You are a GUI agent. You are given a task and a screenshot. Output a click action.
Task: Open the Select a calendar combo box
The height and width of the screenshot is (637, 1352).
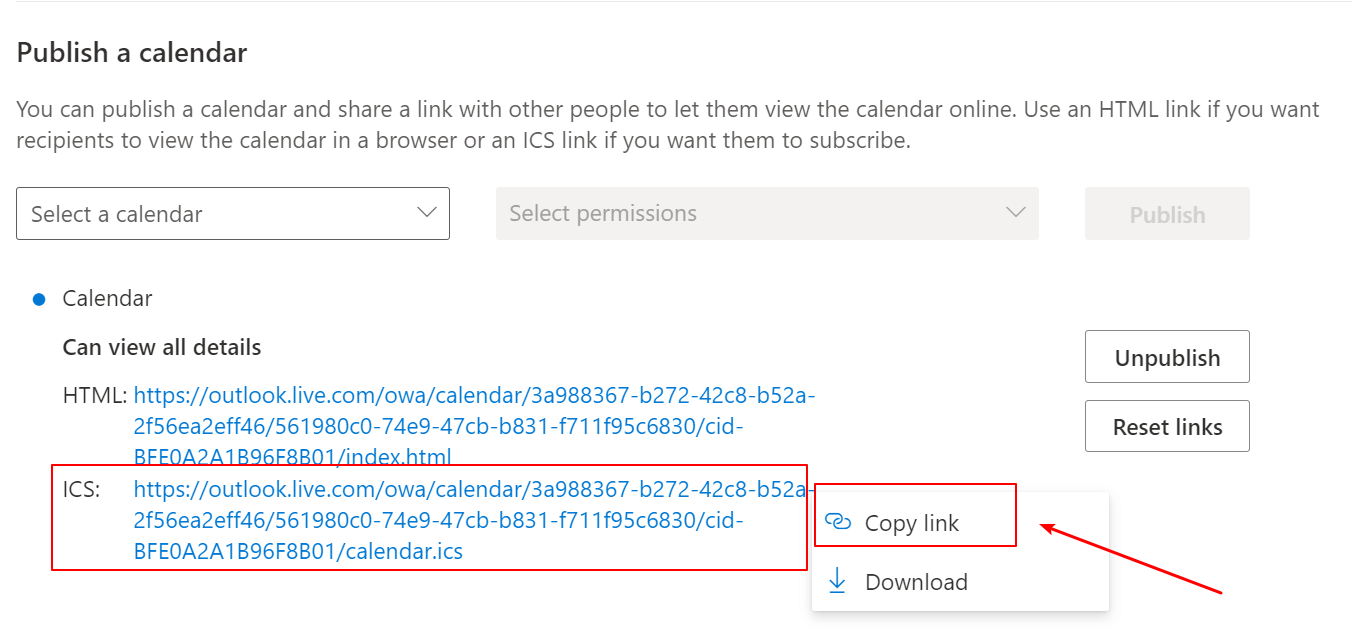(233, 213)
